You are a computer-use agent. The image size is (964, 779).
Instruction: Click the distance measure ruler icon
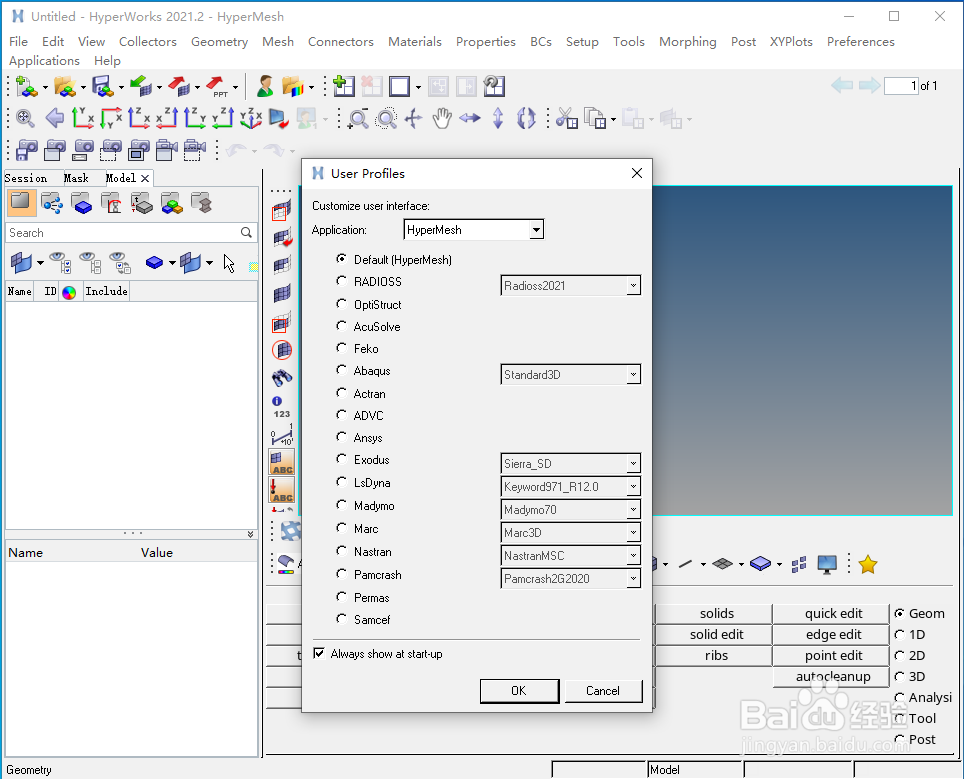coord(282,435)
